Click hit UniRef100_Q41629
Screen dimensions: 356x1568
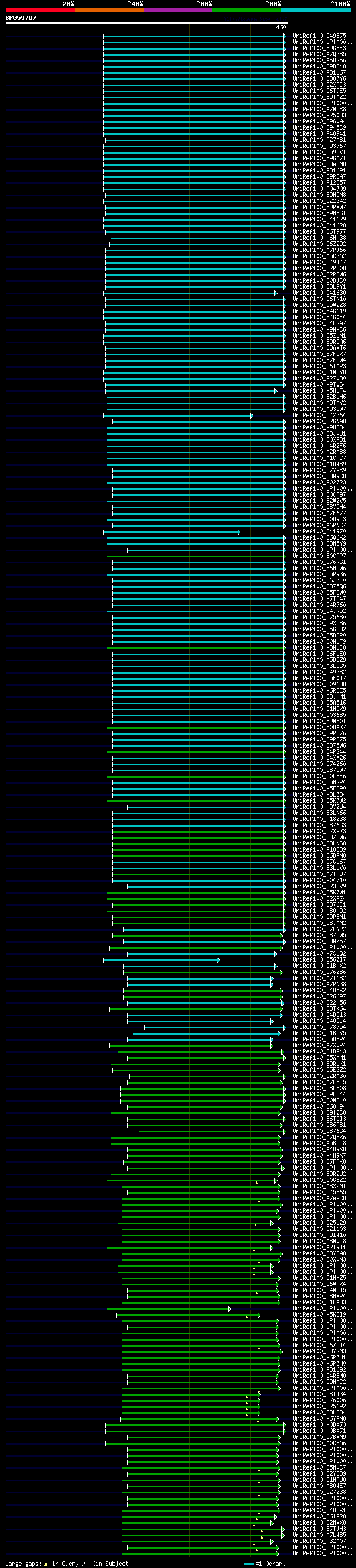[x=319, y=220]
